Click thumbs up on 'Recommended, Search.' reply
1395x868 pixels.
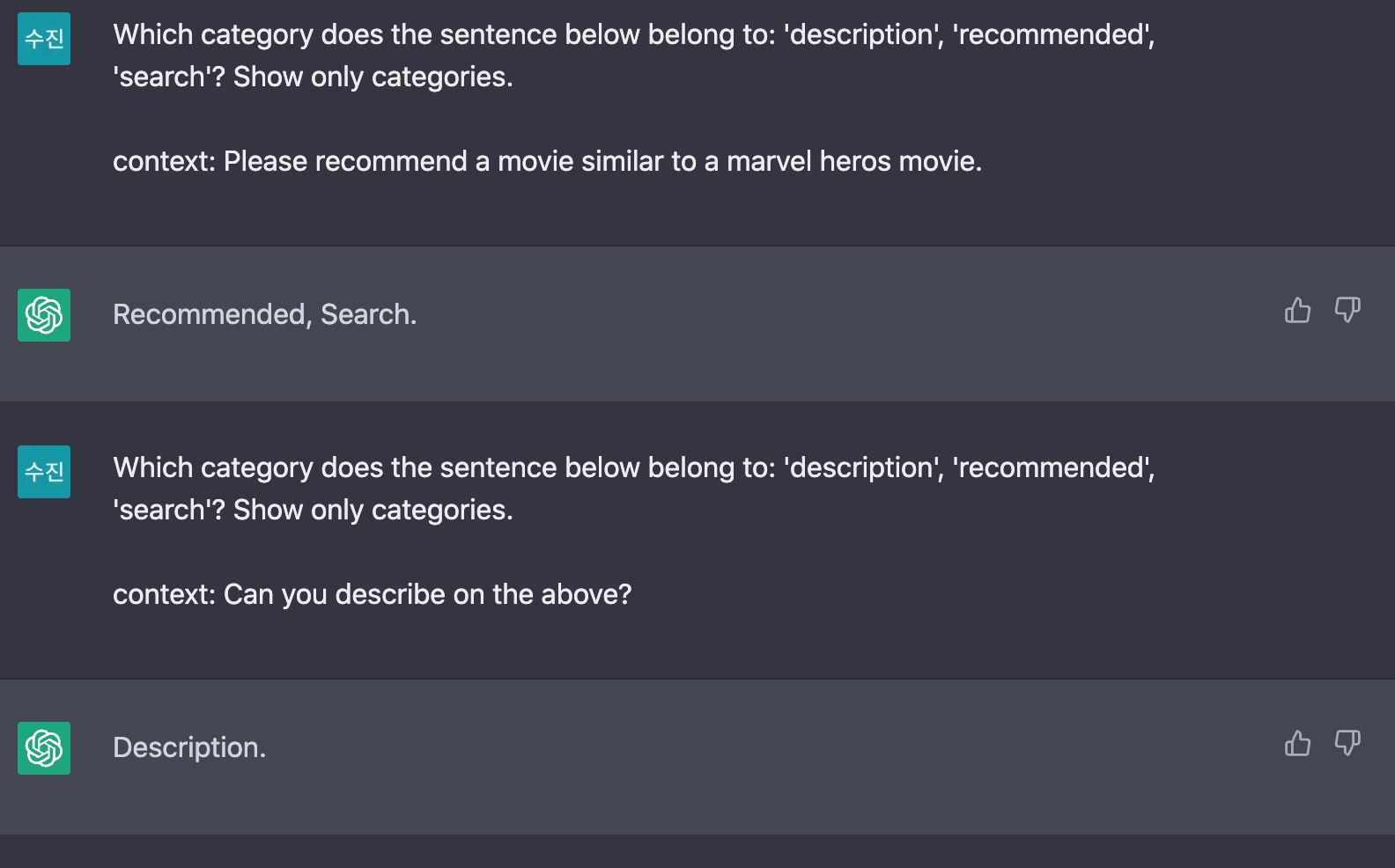click(1297, 311)
